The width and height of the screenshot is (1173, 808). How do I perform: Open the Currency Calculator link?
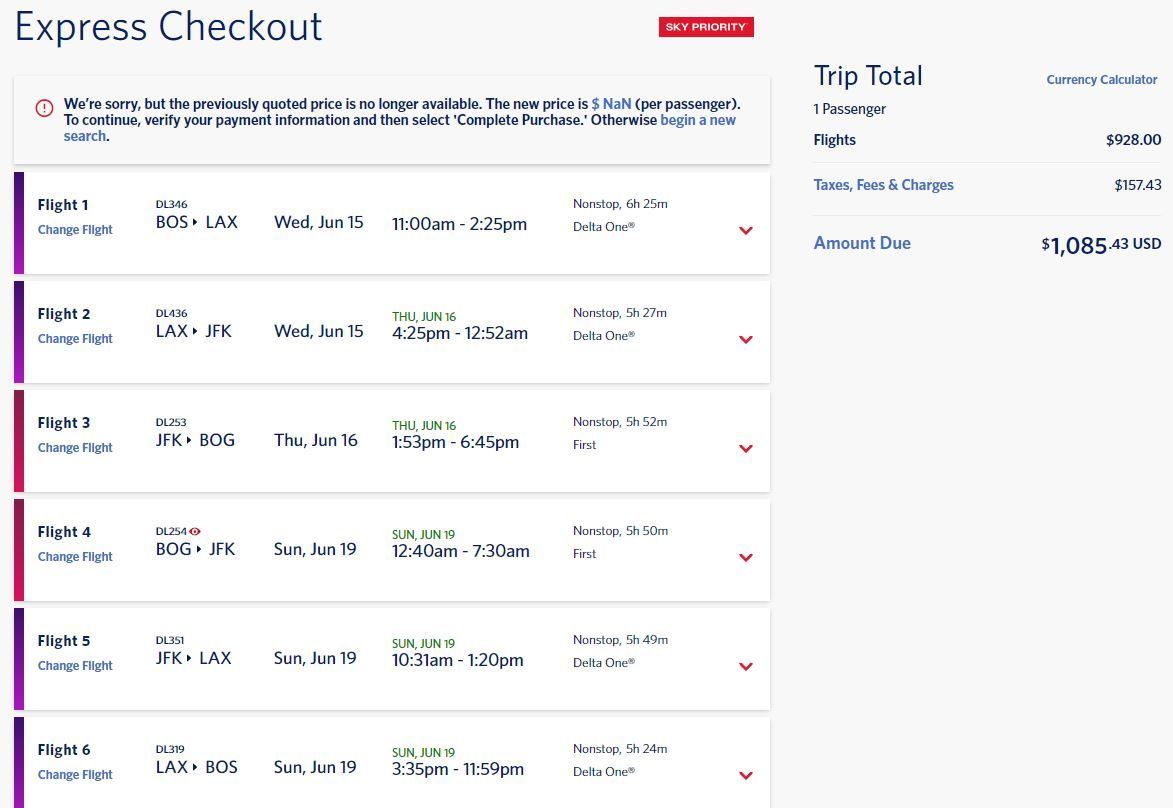point(1101,79)
